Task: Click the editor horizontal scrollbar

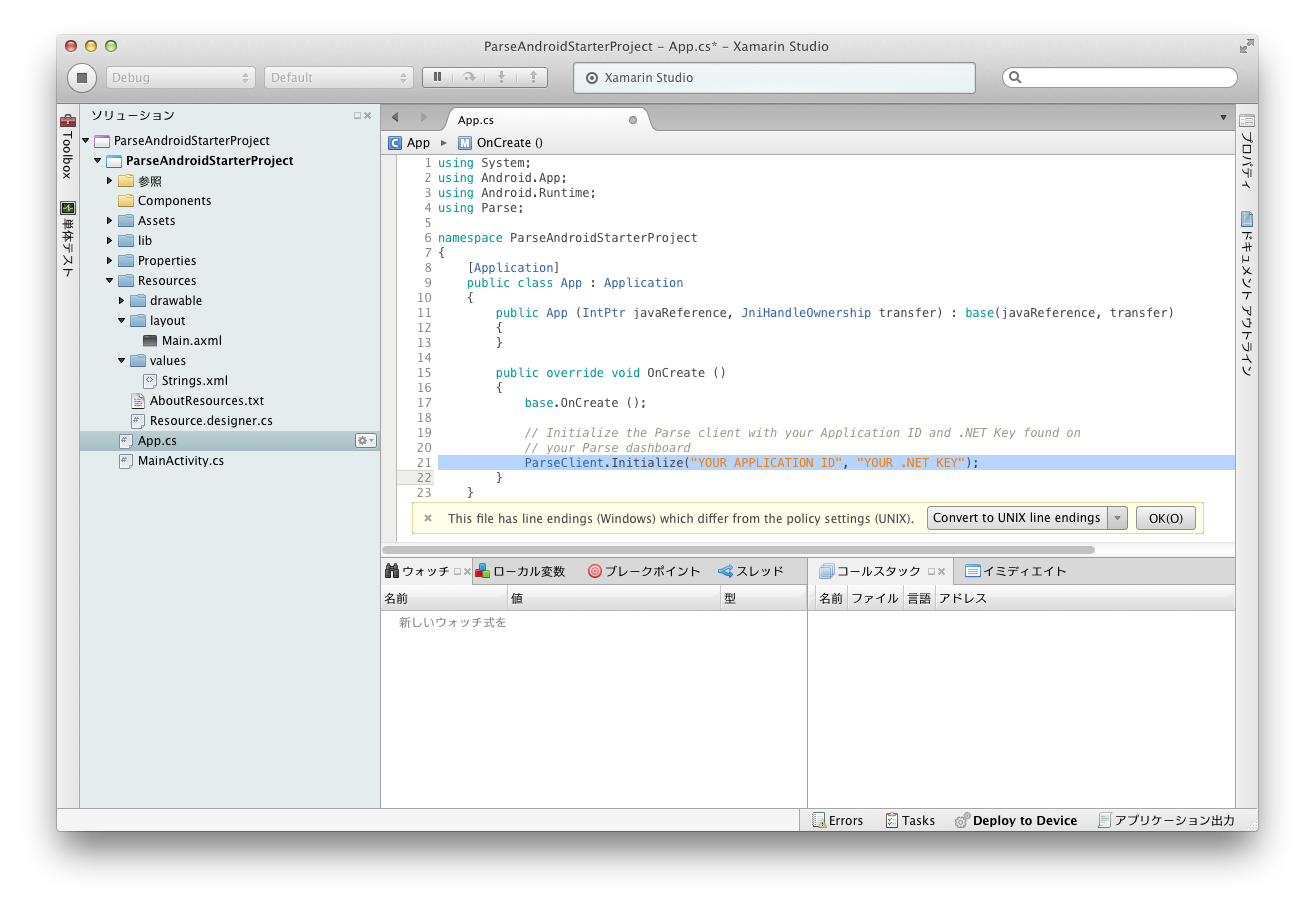Action: click(738, 550)
